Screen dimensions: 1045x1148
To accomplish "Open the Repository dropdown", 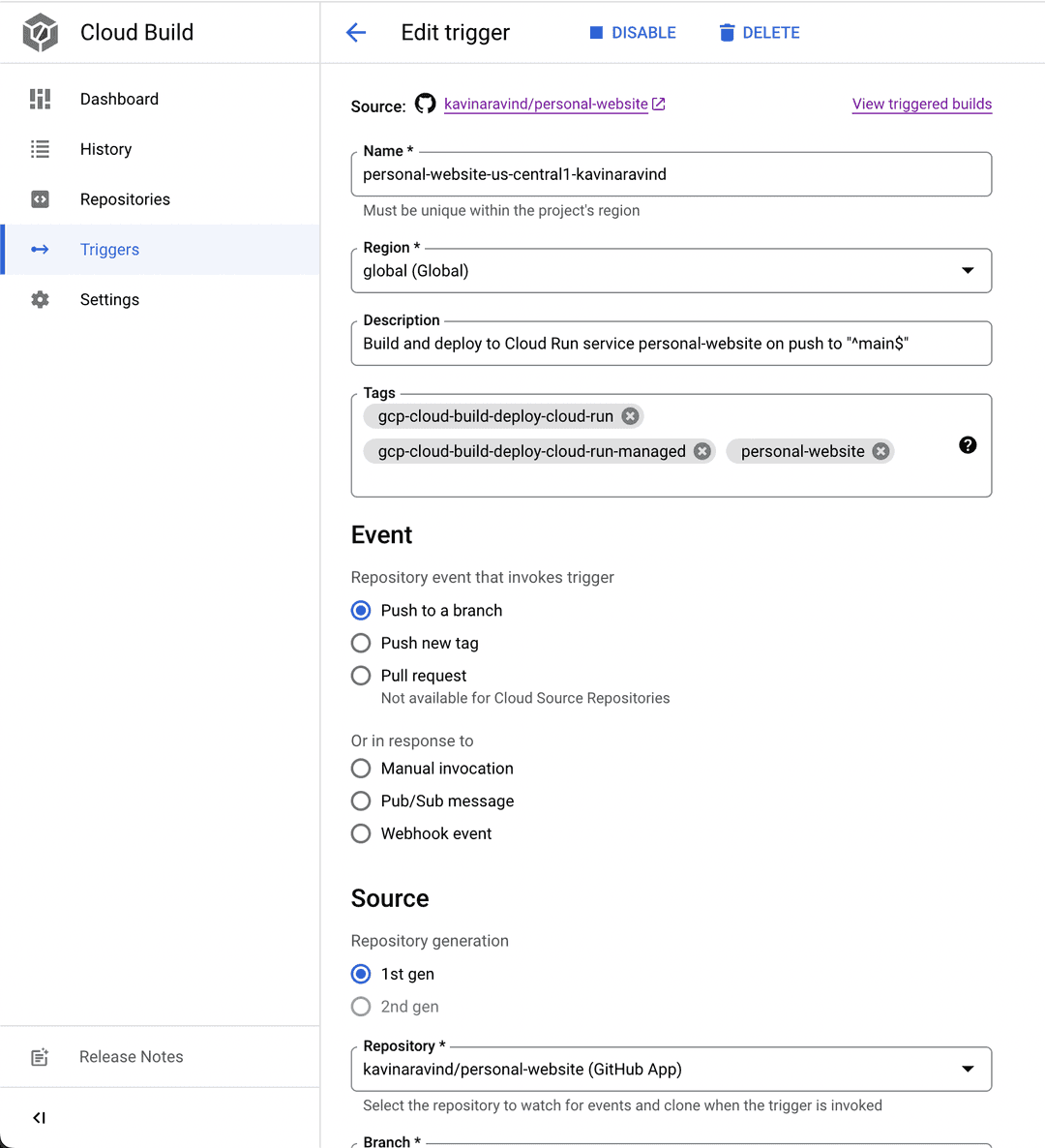I will pyautogui.click(x=672, y=1069).
